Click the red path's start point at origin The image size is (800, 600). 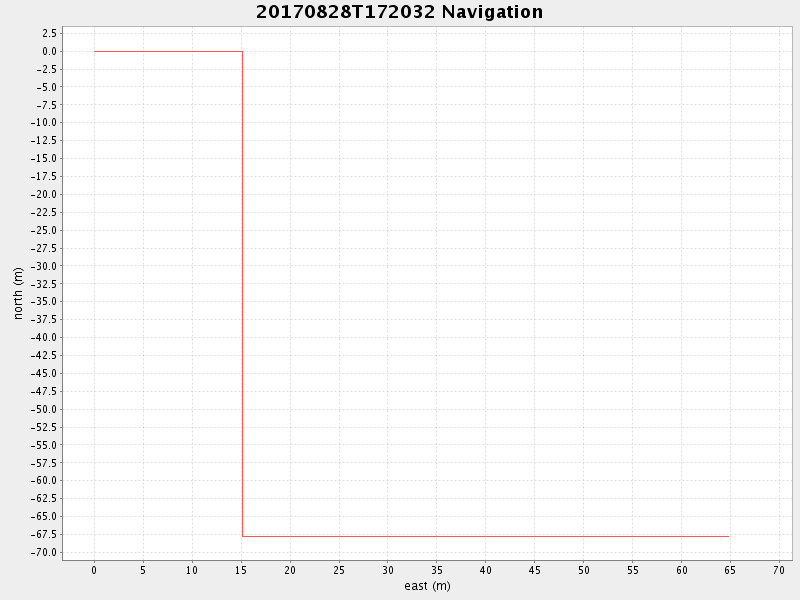click(x=94, y=51)
